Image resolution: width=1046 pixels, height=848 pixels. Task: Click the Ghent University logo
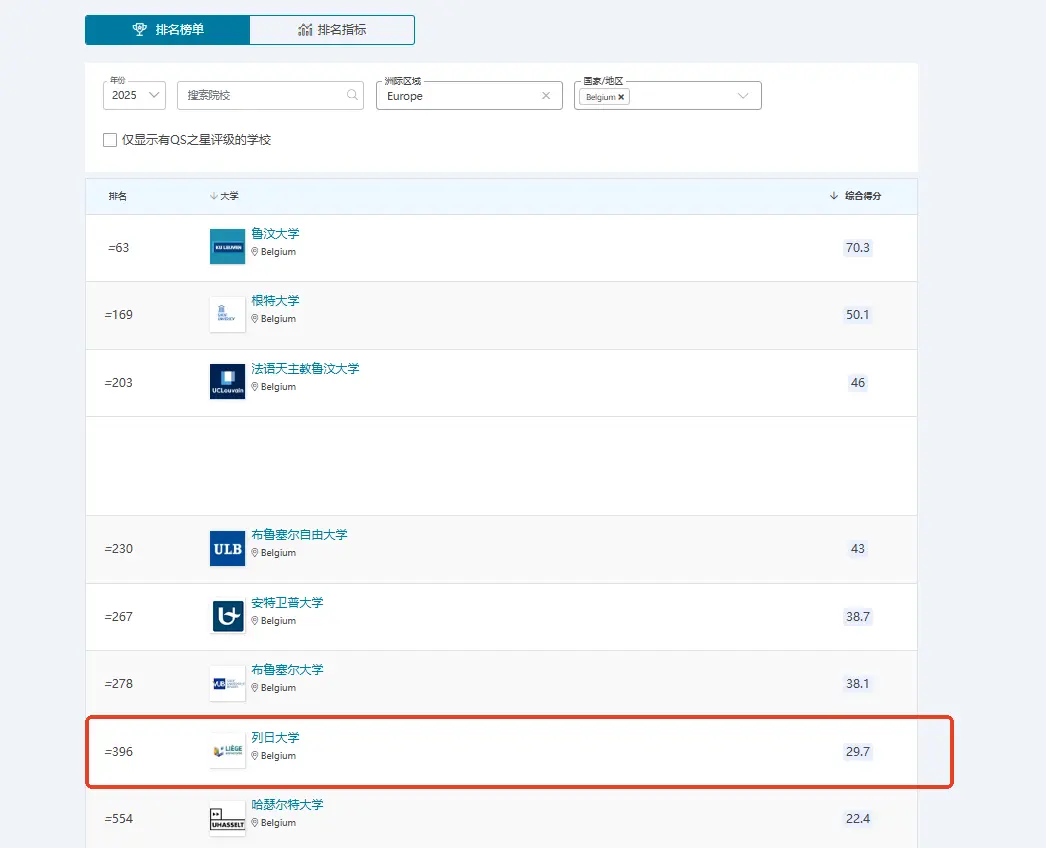click(227, 314)
